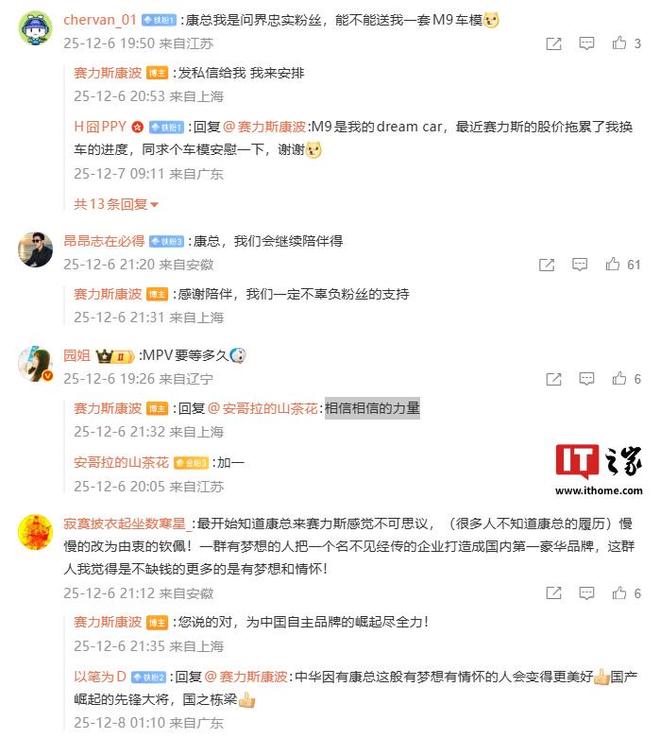
Task: Open reply box for 昂昂志在必得's comment
Action: (580, 265)
